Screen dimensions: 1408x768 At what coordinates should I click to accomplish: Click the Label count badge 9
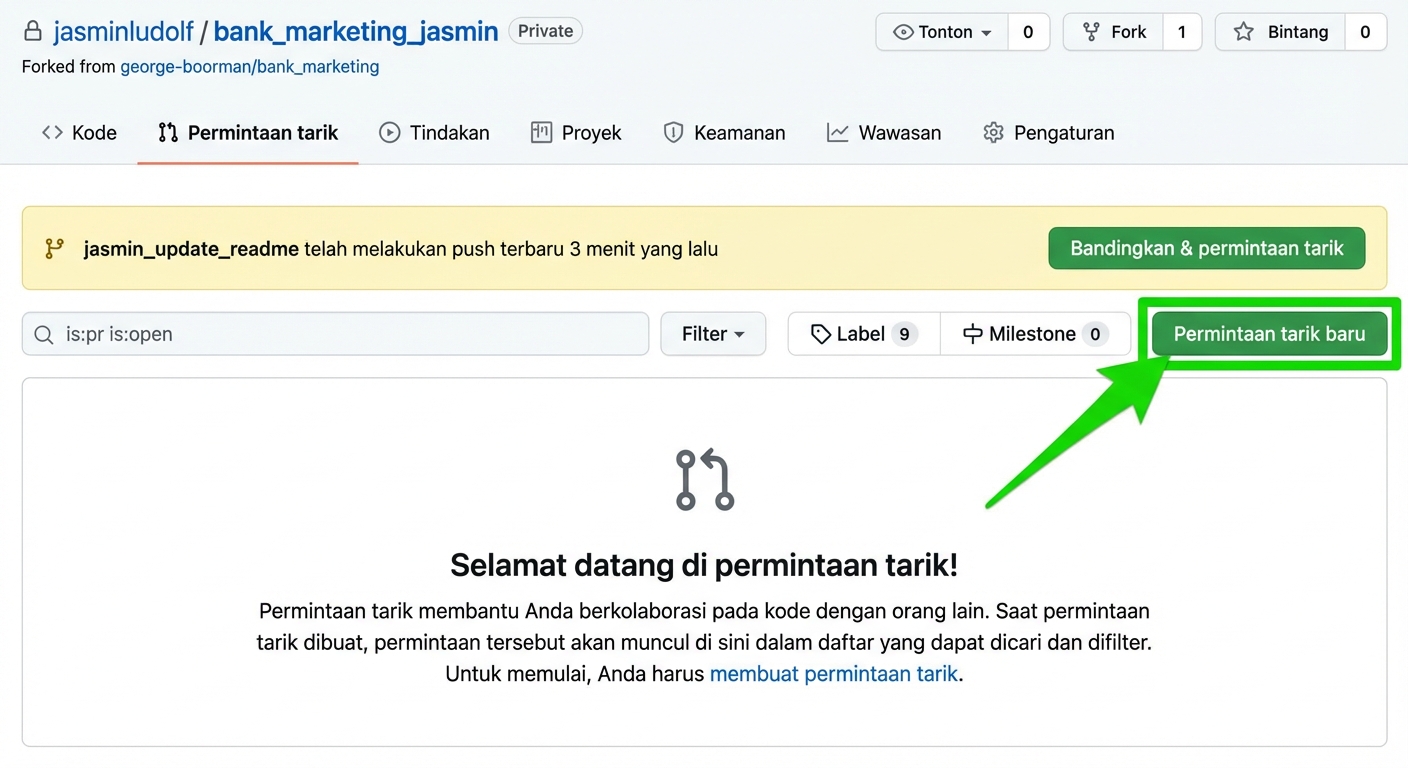[904, 334]
